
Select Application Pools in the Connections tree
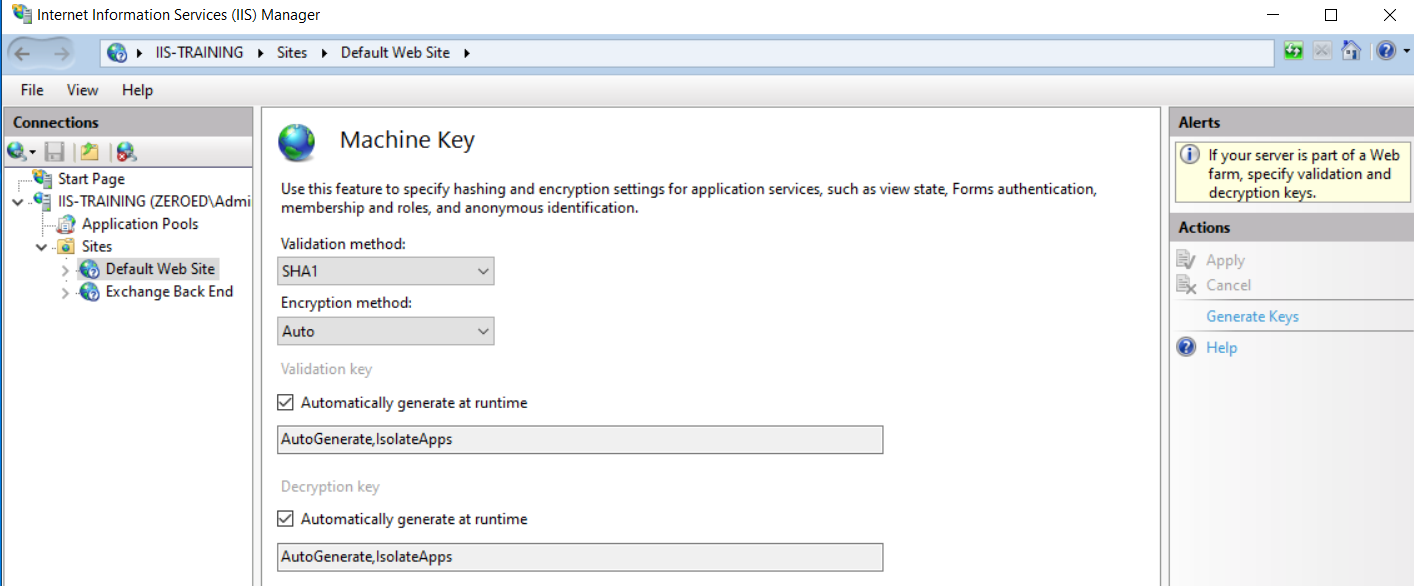(139, 224)
